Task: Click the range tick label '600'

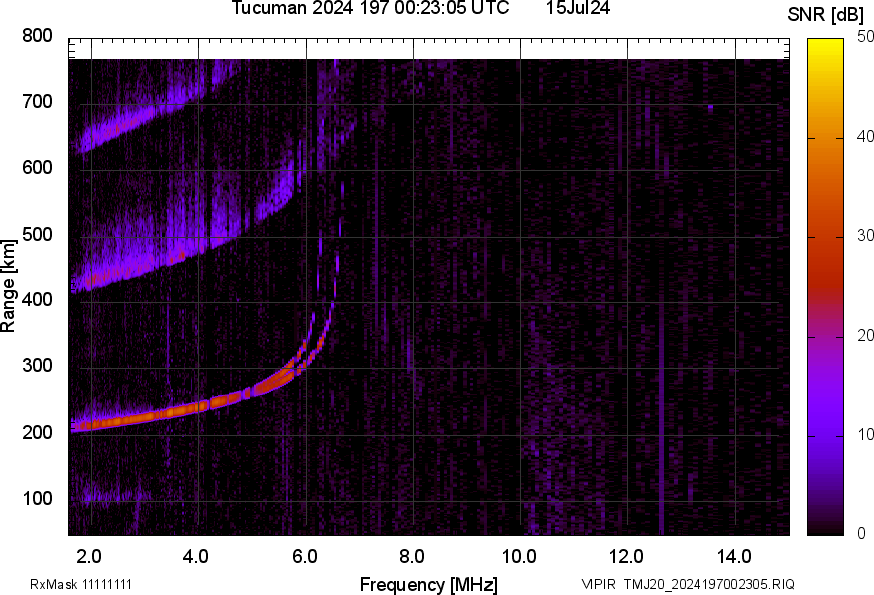Action: [x=37, y=168]
